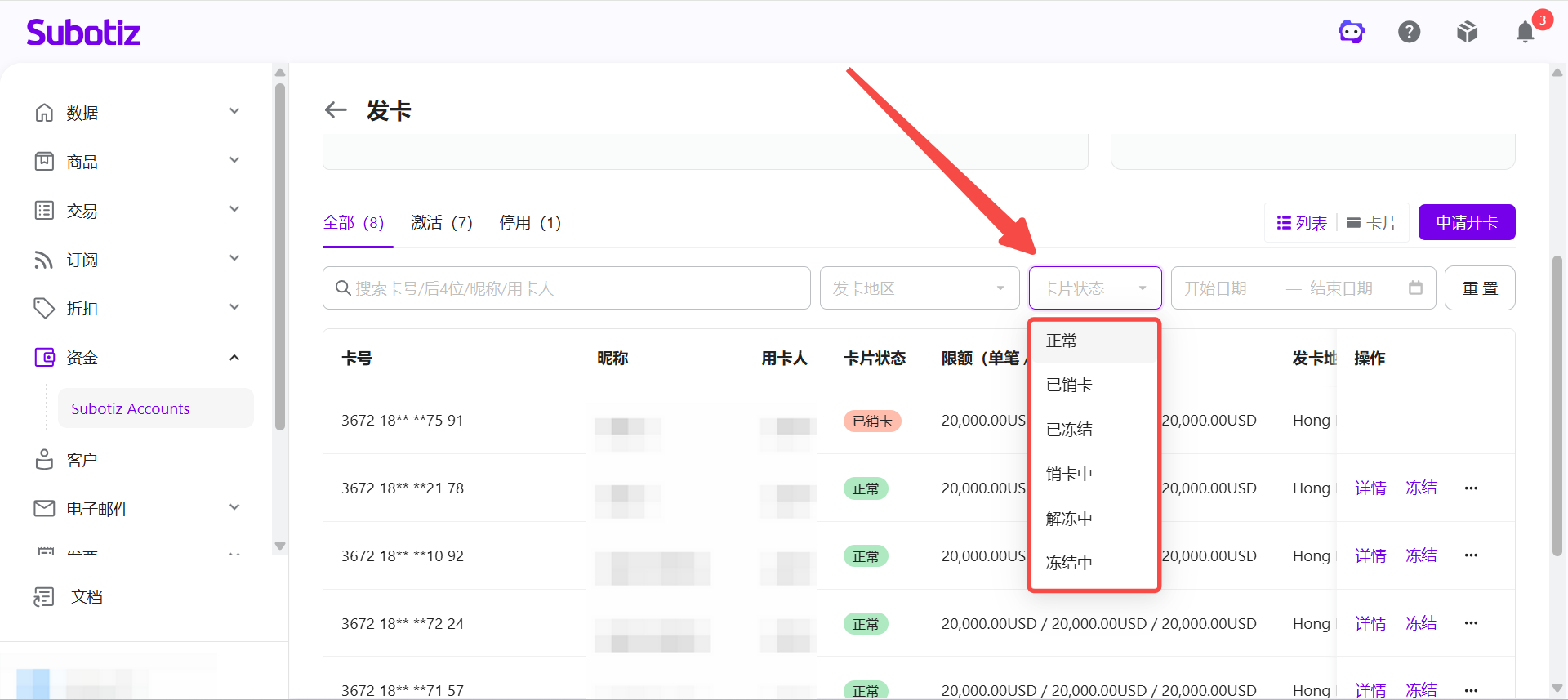Open the 发卡地区 dropdown
The image size is (1568, 700).
(920, 288)
